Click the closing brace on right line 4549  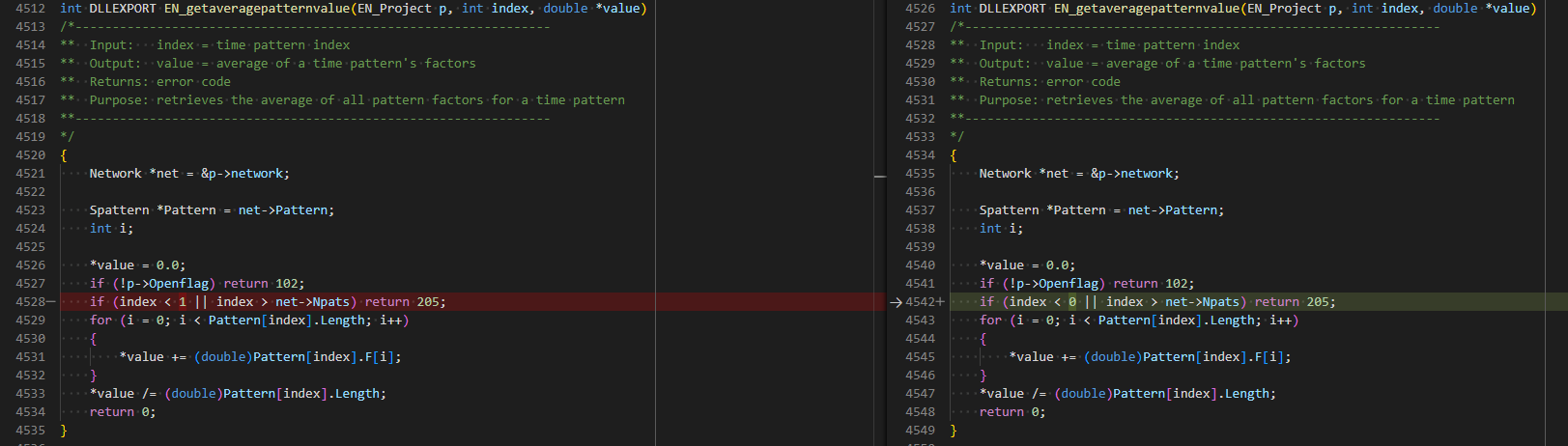pyautogui.click(x=954, y=431)
